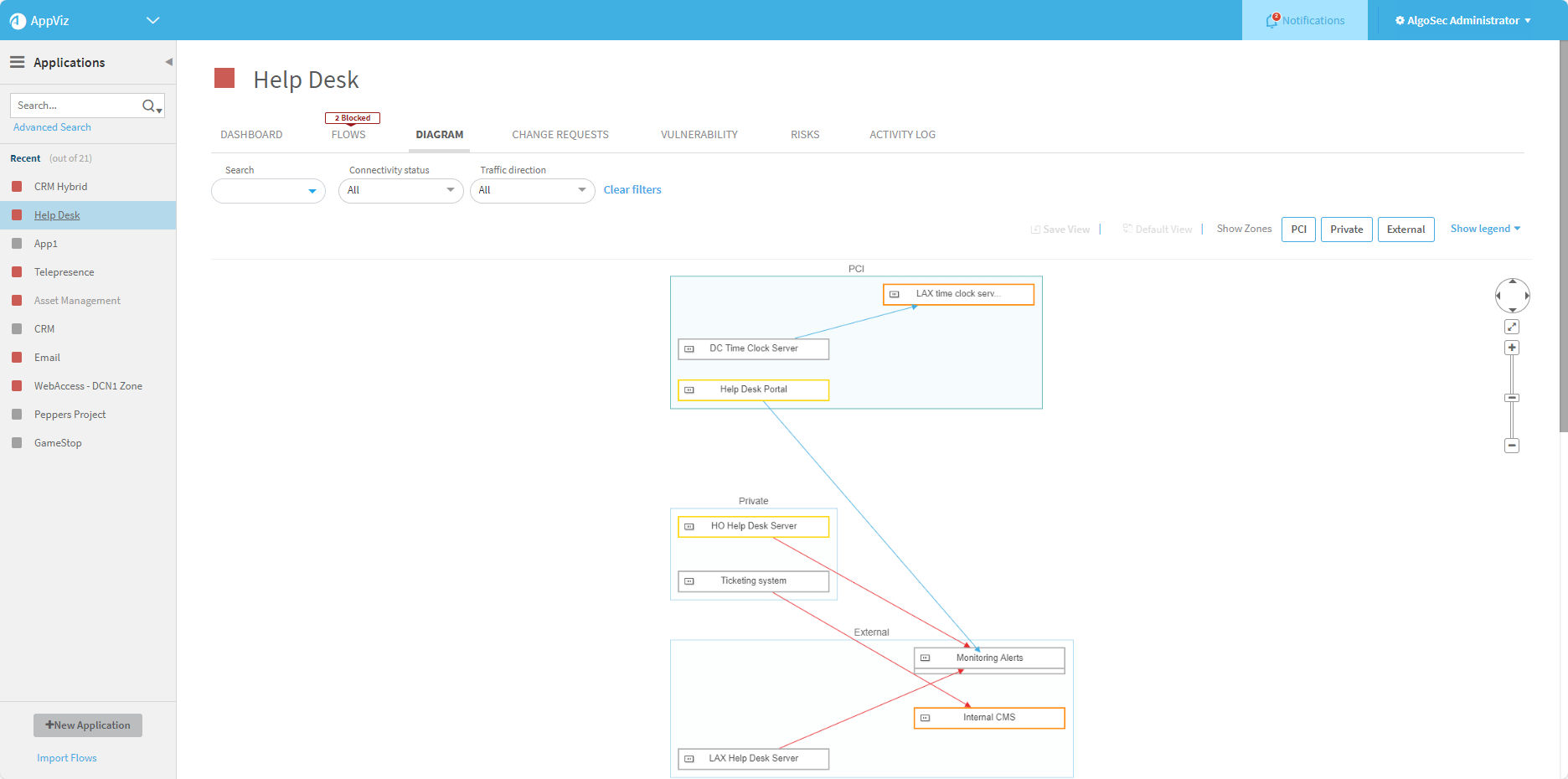Click the fit-to-screen expand arrows icon
1568x779 pixels.
click(x=1512, y=327)
